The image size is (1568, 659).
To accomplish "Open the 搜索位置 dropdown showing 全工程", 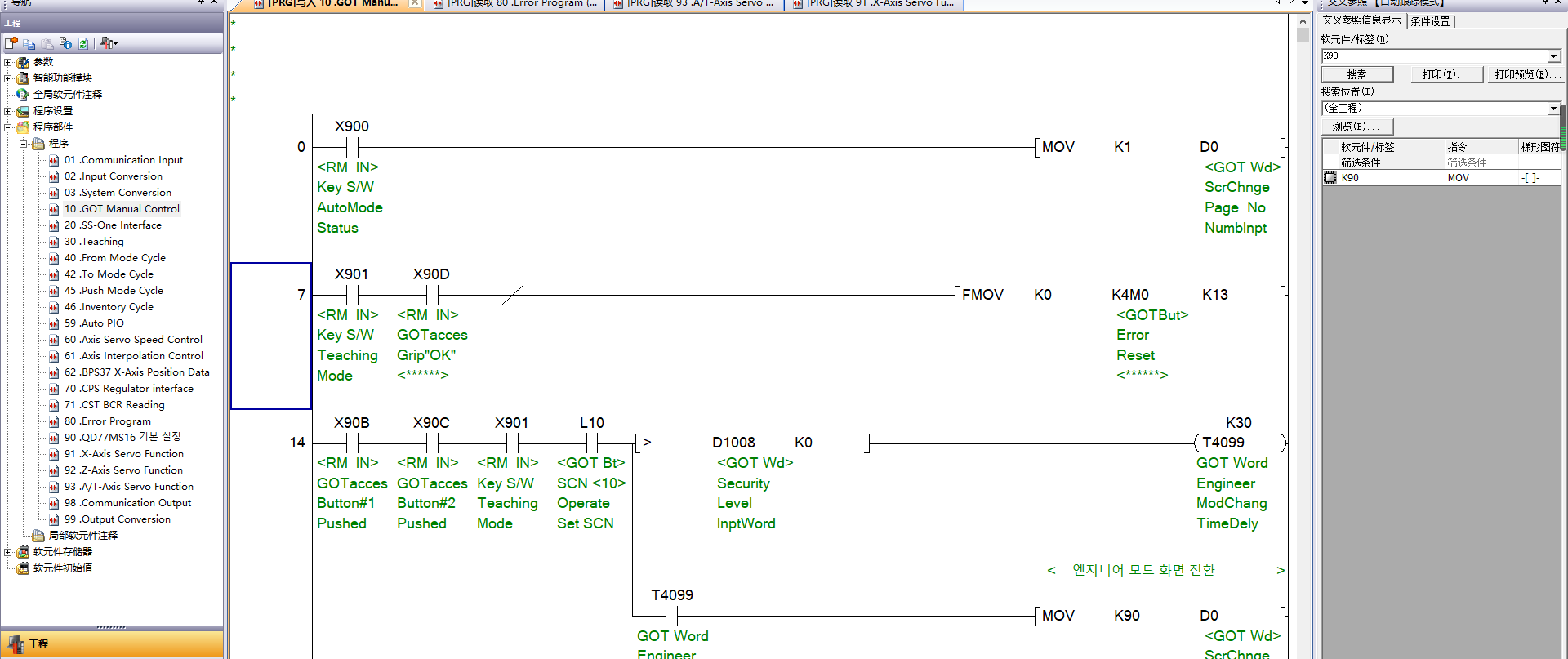I will [1553, 109].
